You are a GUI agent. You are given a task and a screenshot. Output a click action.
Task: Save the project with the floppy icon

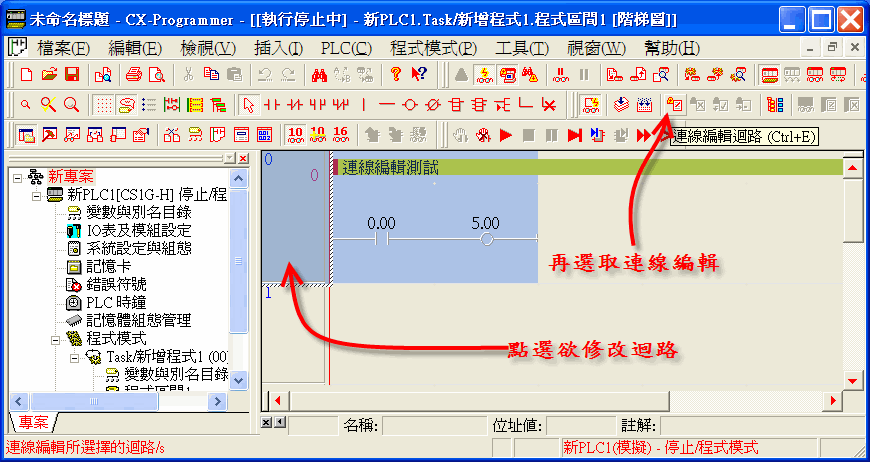72,74
